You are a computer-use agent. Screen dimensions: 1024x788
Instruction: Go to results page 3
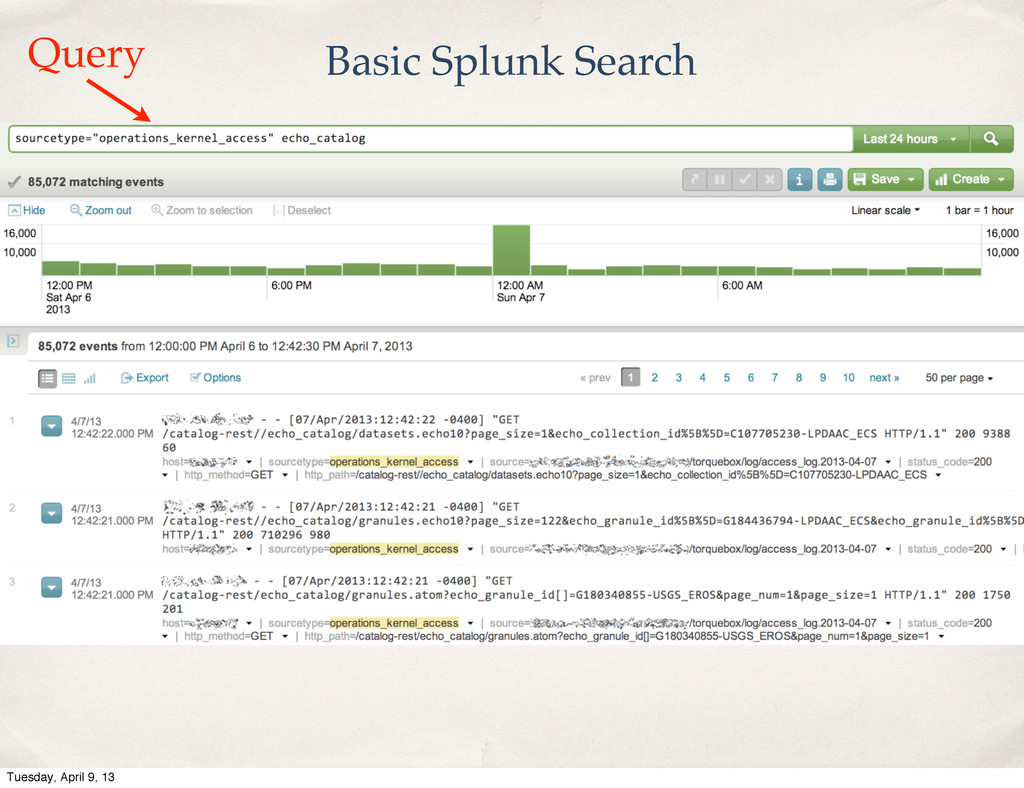tap(679, 378)
